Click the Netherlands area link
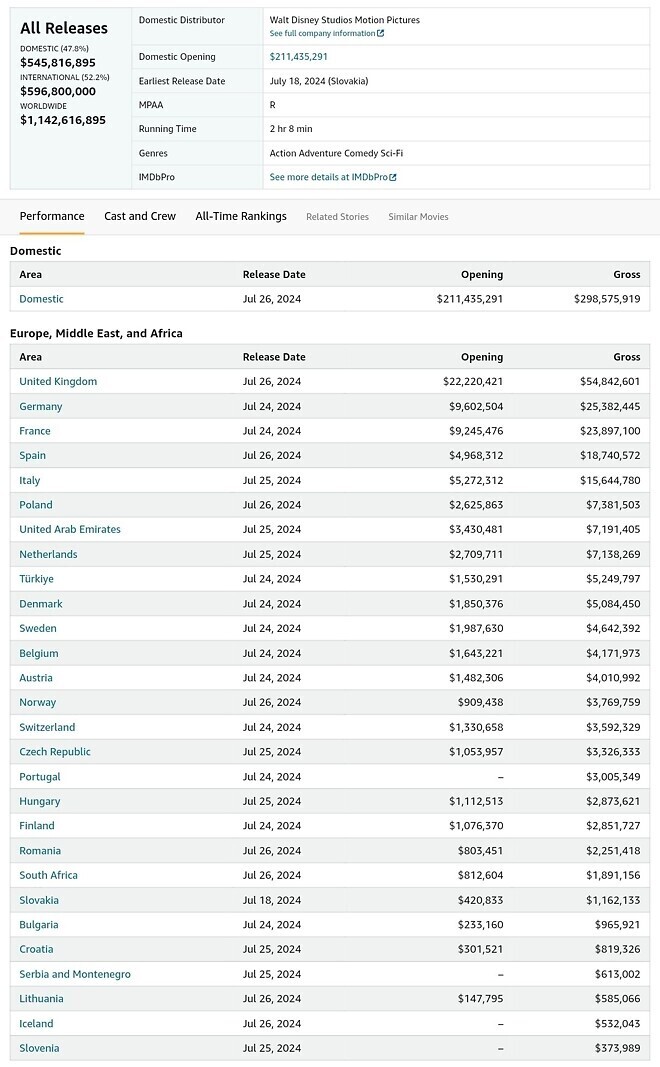The width and height of the screenshot is (660, 1067). [x=48, y=554]
